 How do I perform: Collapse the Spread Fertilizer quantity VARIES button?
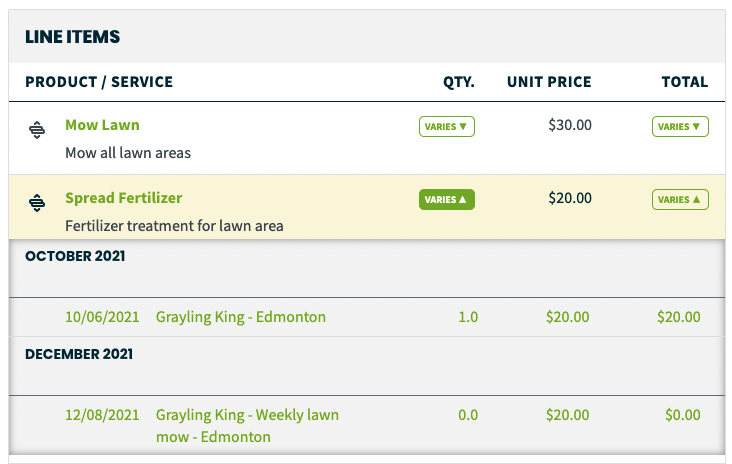click(447, 199)
